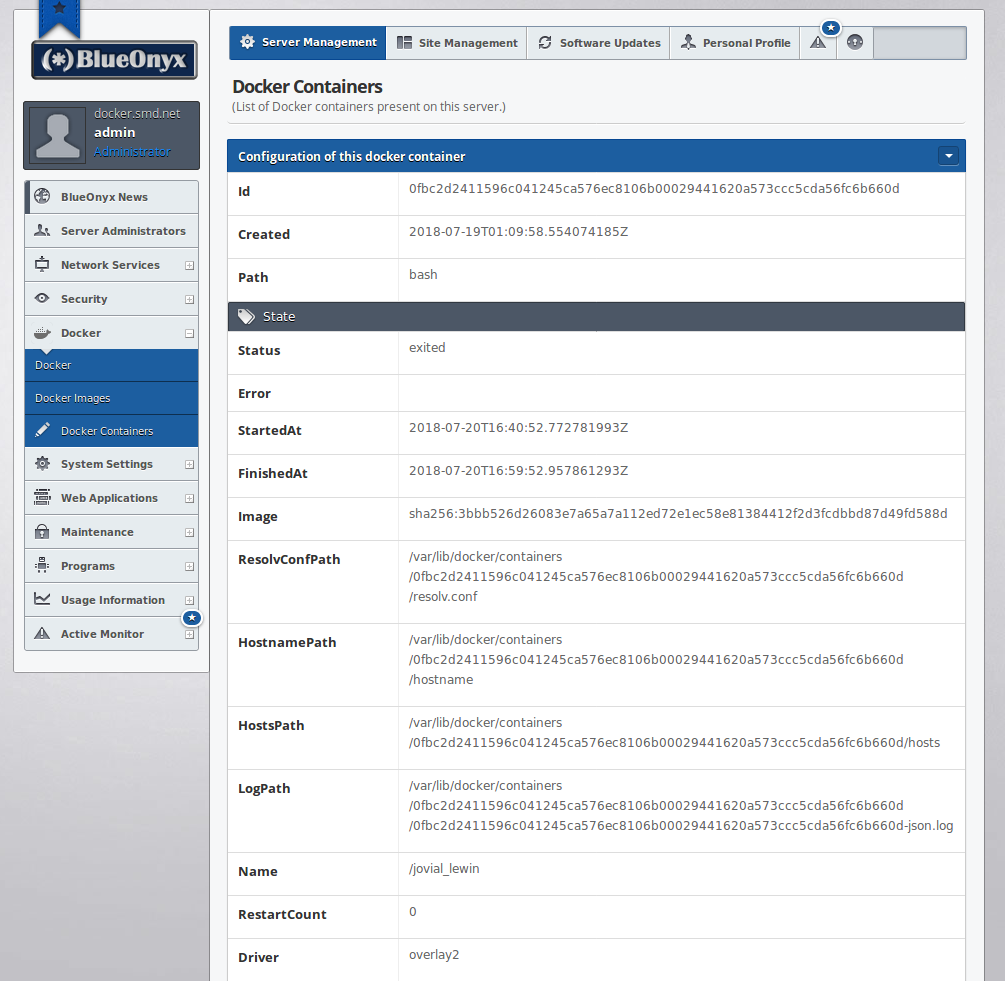Click the Programs icon
Image resolution: width=1005 pixels, height=981 pixels.
[42, 565]
